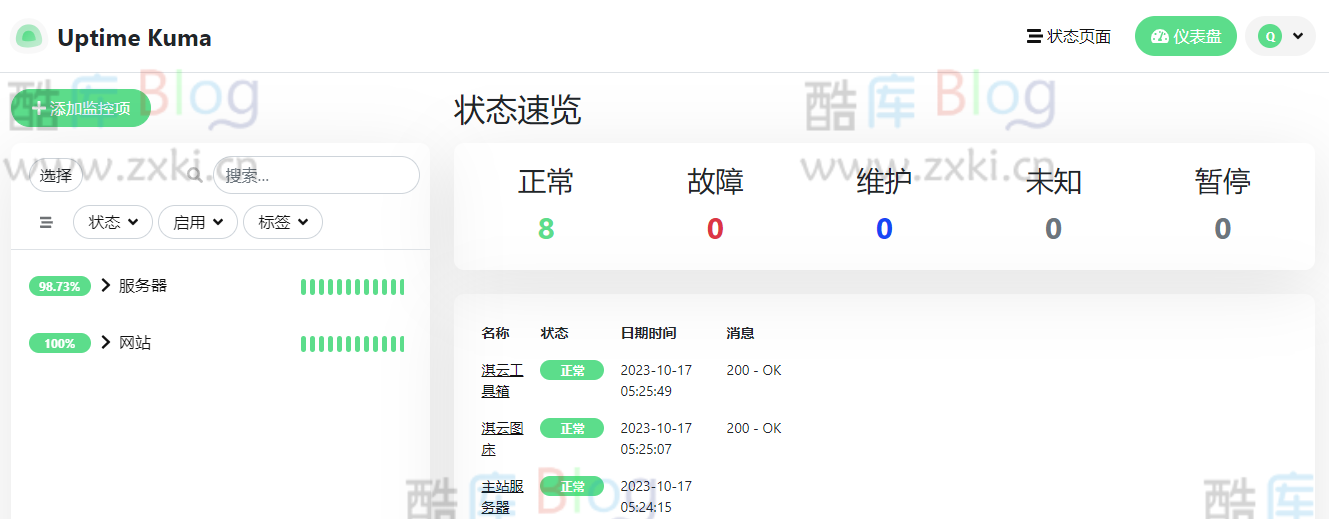
Task: Click the 未知 count of 0
Action: click(1053, 229)
